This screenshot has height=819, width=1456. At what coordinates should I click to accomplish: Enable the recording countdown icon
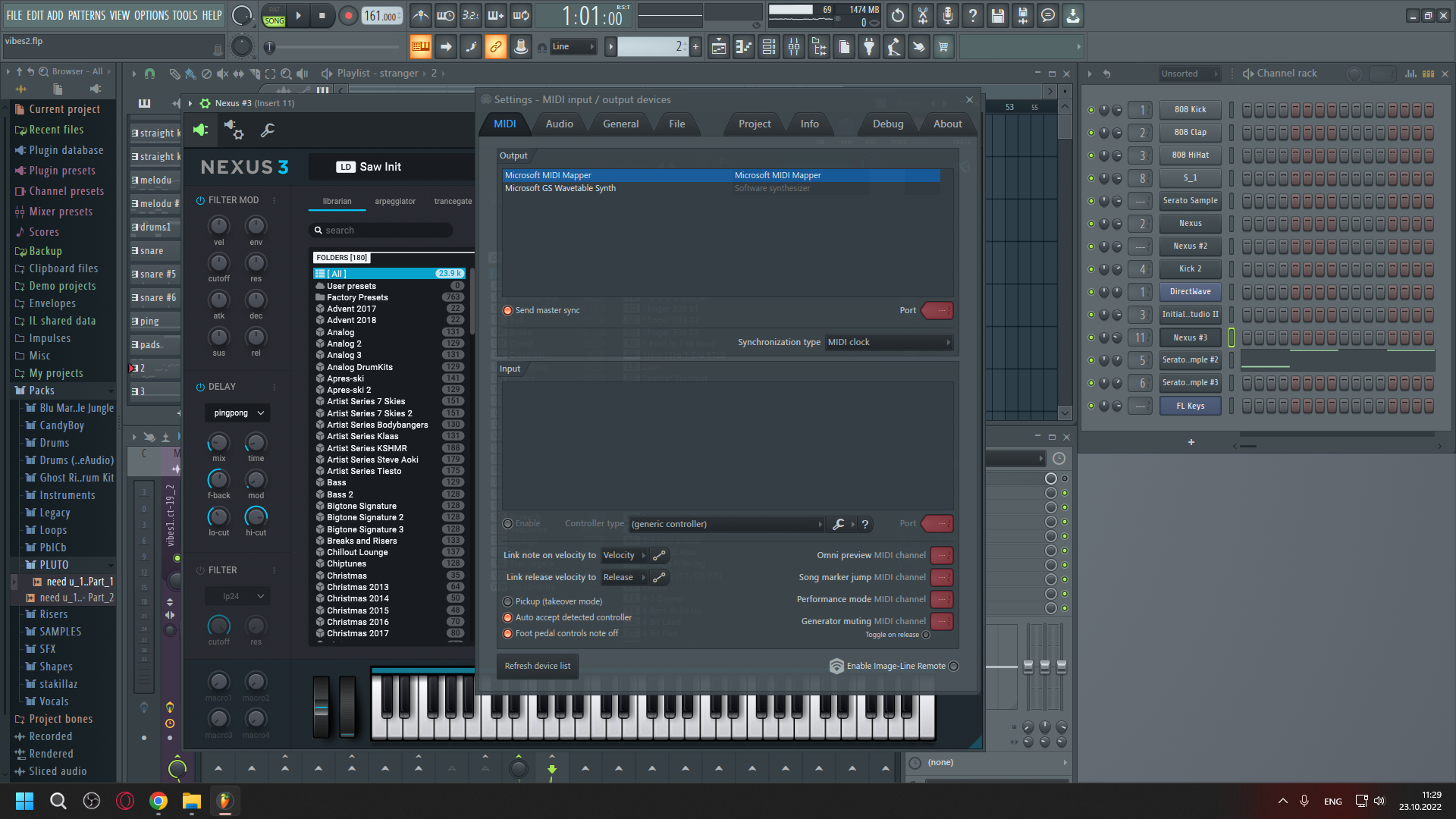(471, 15)
